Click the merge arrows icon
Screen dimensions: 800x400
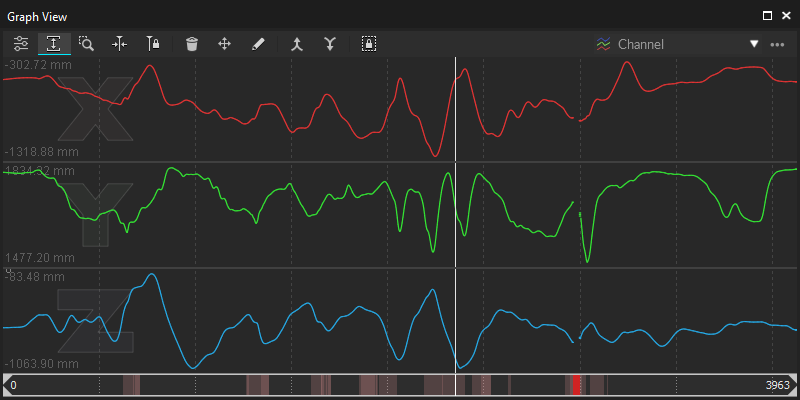point(297,44)
